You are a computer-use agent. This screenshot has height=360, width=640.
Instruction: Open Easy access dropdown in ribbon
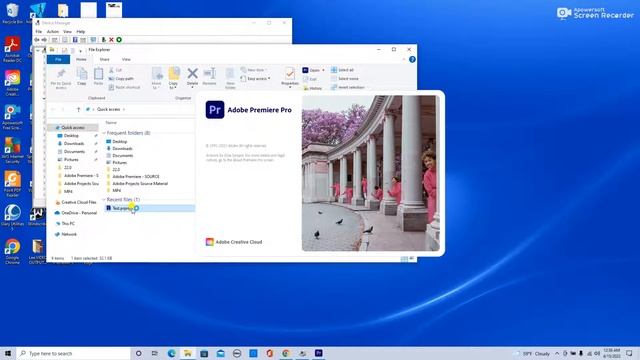pyautogui.click(x=256, y=78)
